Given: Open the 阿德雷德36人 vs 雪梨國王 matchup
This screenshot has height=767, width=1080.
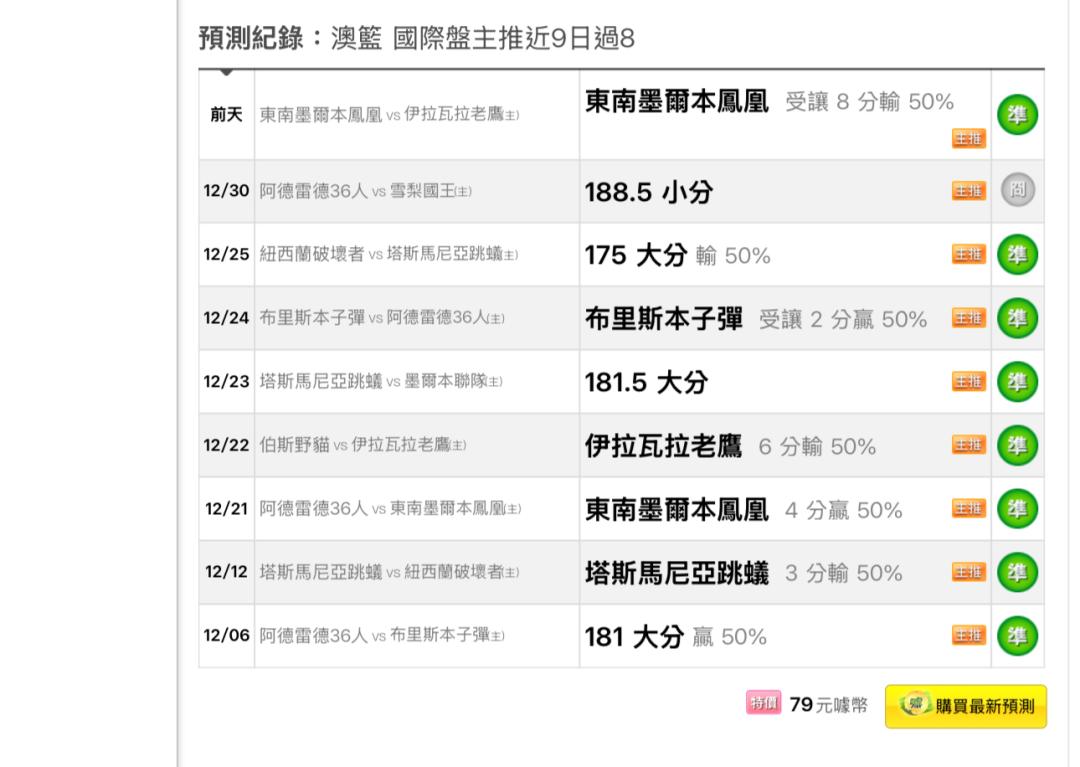Looking at the screenshot, I should pyautogui.click(x=365, y=191).
